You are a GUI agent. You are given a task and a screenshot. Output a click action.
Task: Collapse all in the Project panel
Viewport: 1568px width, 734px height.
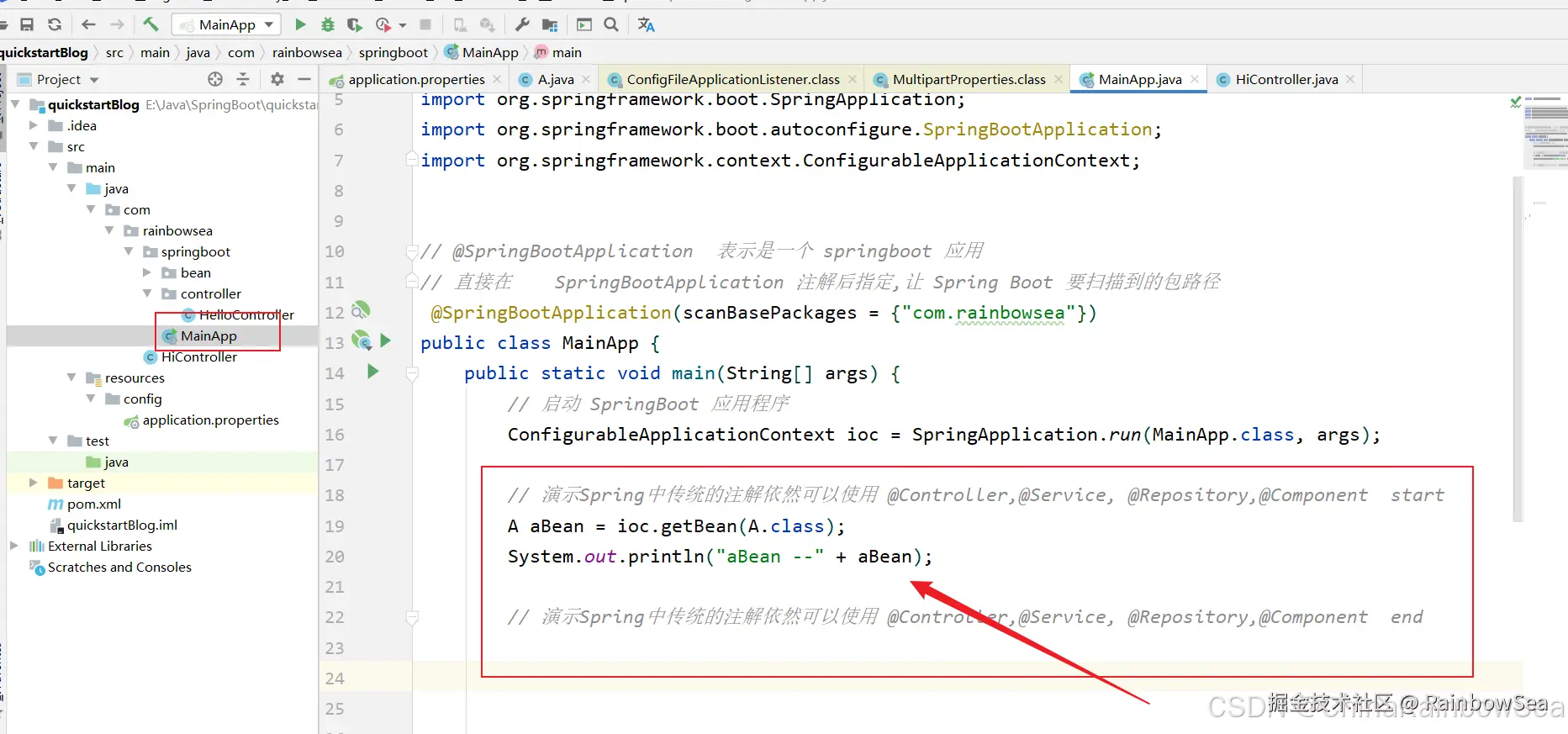coord(243,79)
